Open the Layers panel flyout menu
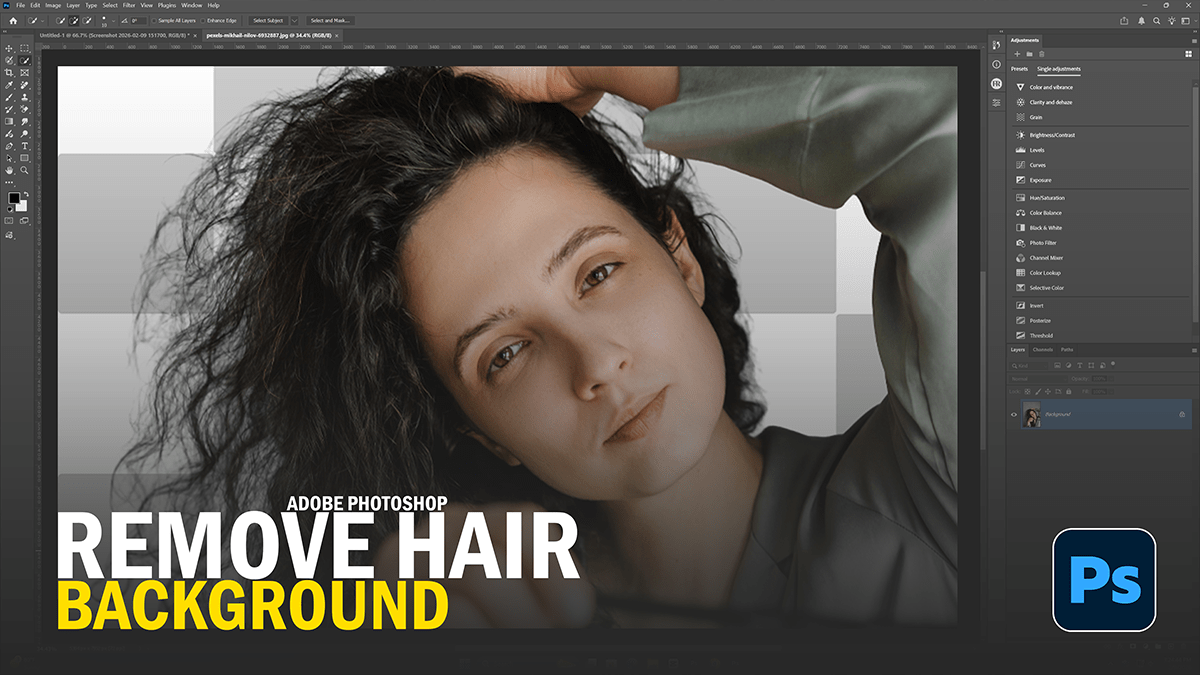This screenshot has width=1200, height=675. coord(1194,350)
